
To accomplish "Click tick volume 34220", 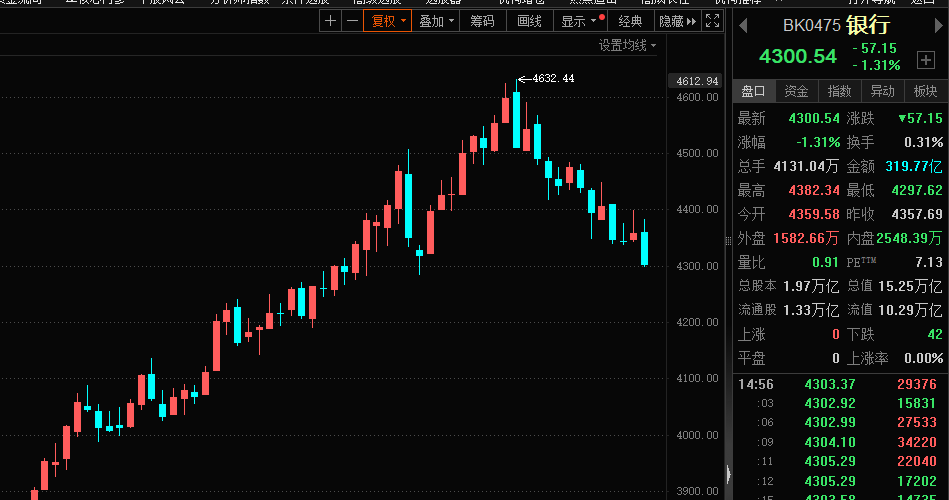I will click(917, 442).
